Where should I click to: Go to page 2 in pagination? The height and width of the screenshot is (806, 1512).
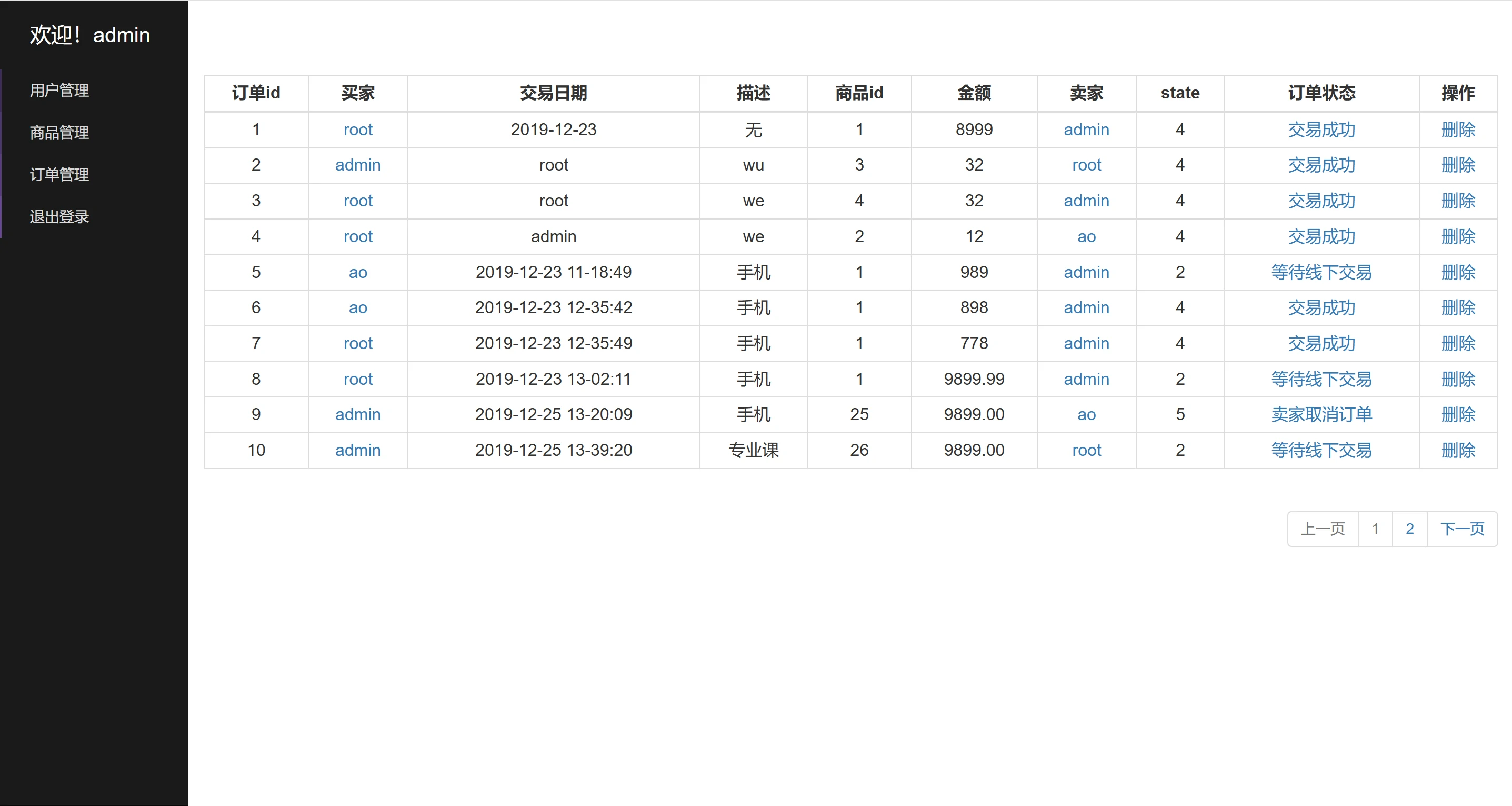1409,529
